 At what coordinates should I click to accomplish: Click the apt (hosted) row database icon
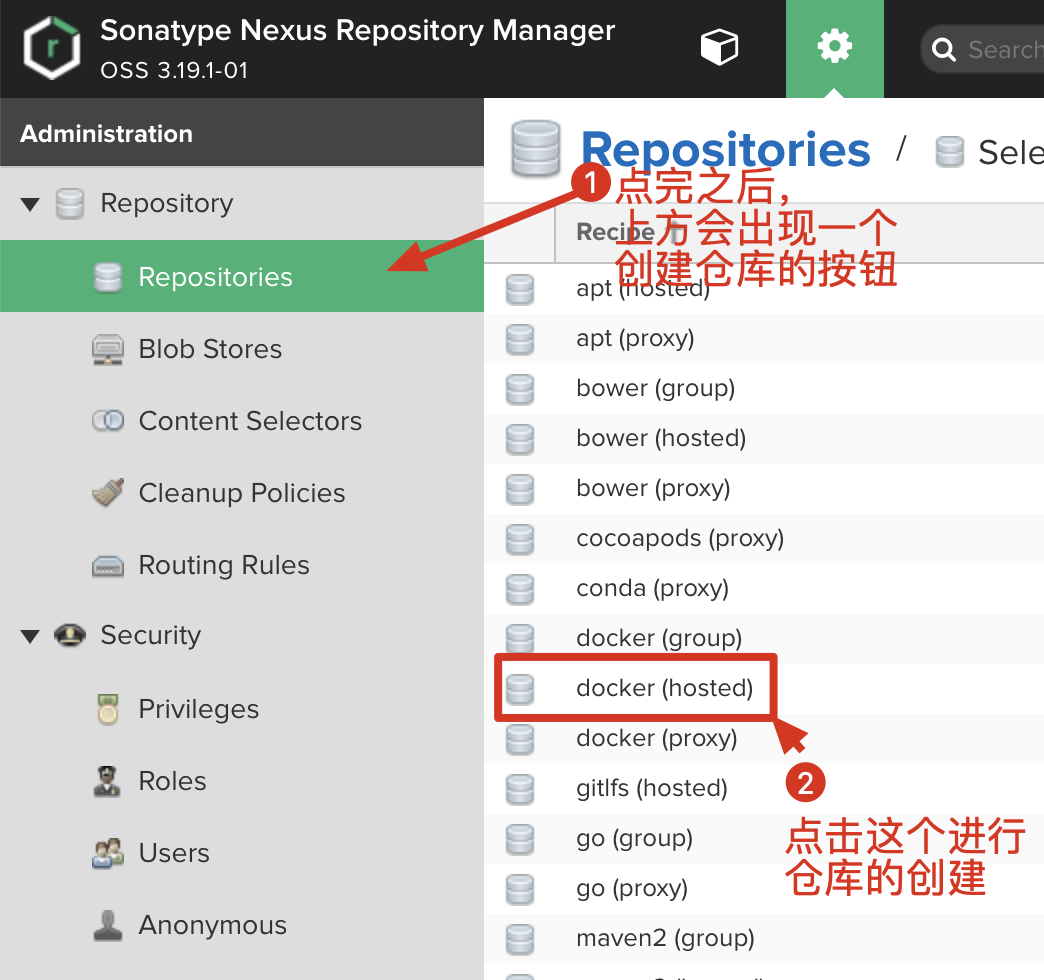(x=520, y=290)
